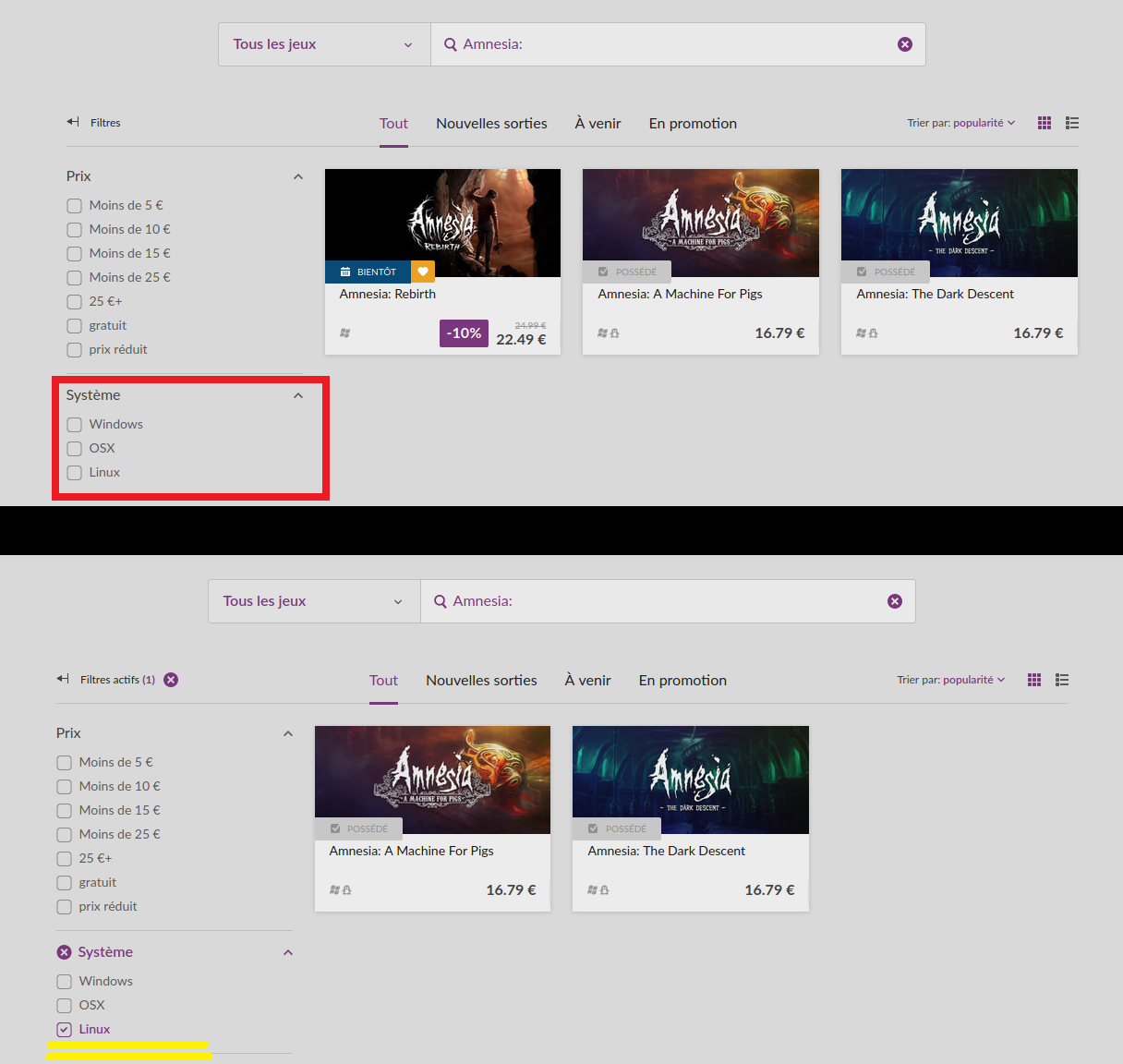
Task: Check '25 €+' in the bottom screenshot
Action: pyautogui.click(x=65, y=859)
